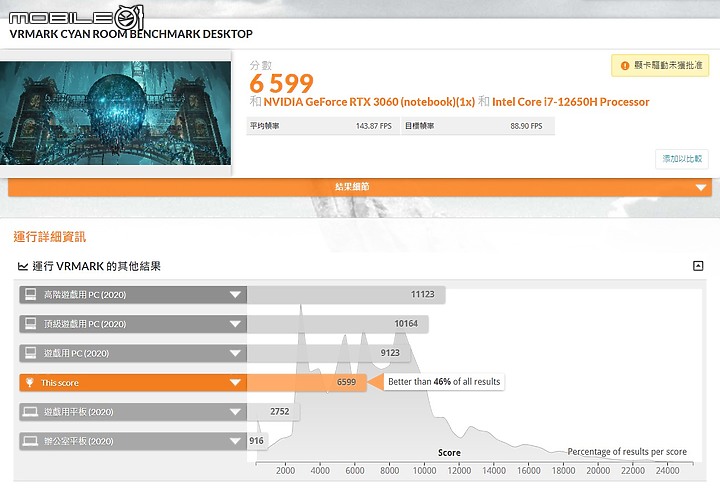720x490 pixels.
Task: Click the laptop icon in the 2752 row
Action: tap(30, 412)
